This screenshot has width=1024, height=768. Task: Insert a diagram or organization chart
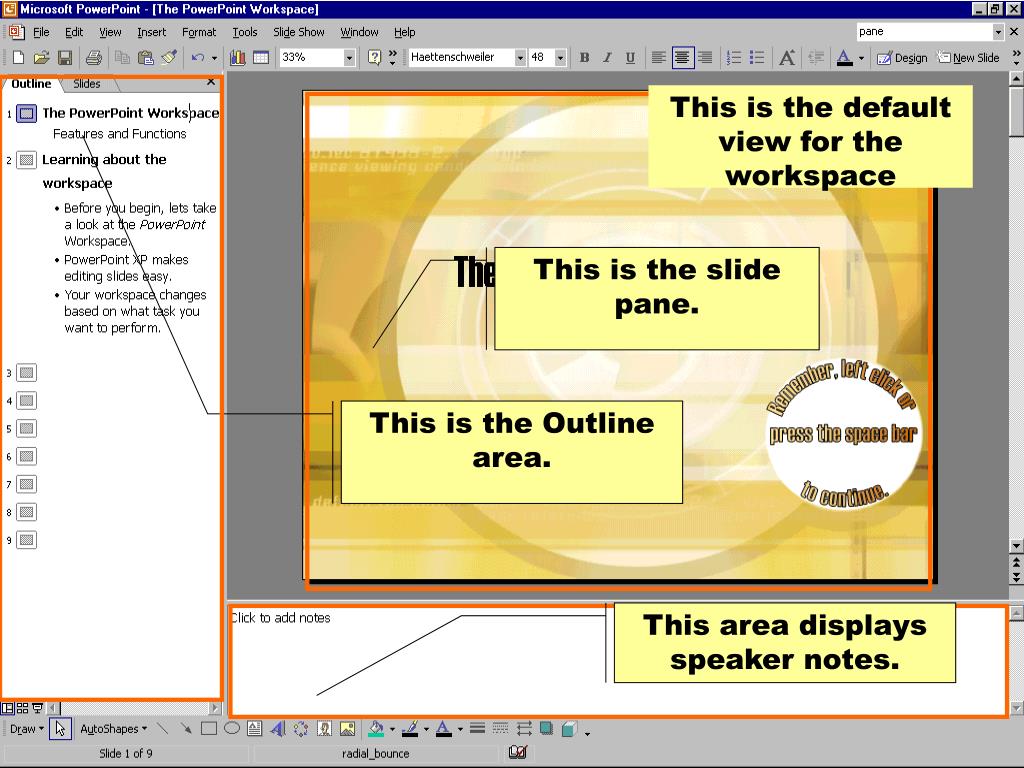(300, 729)
